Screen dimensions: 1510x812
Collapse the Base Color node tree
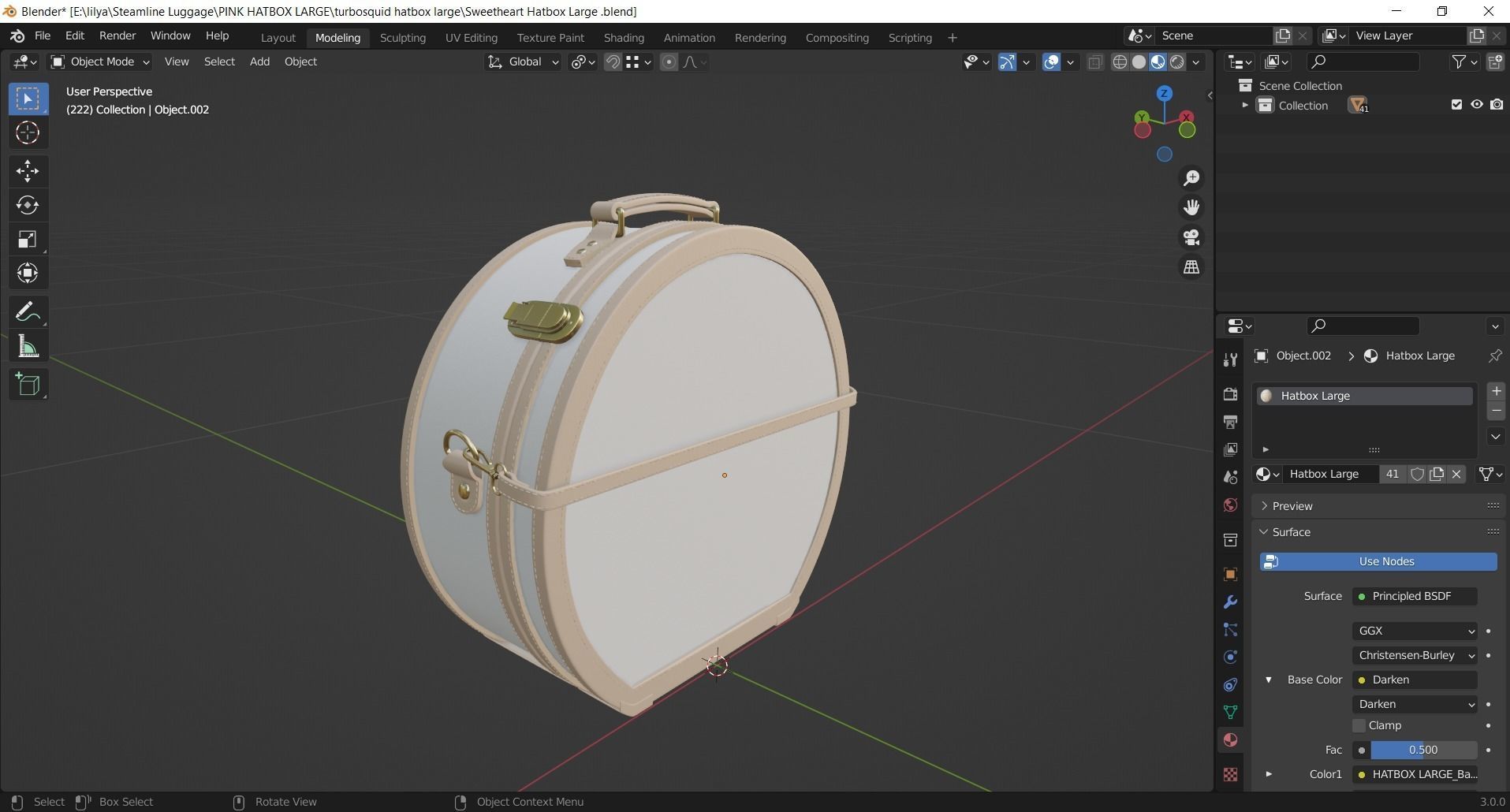[1269, 680]
